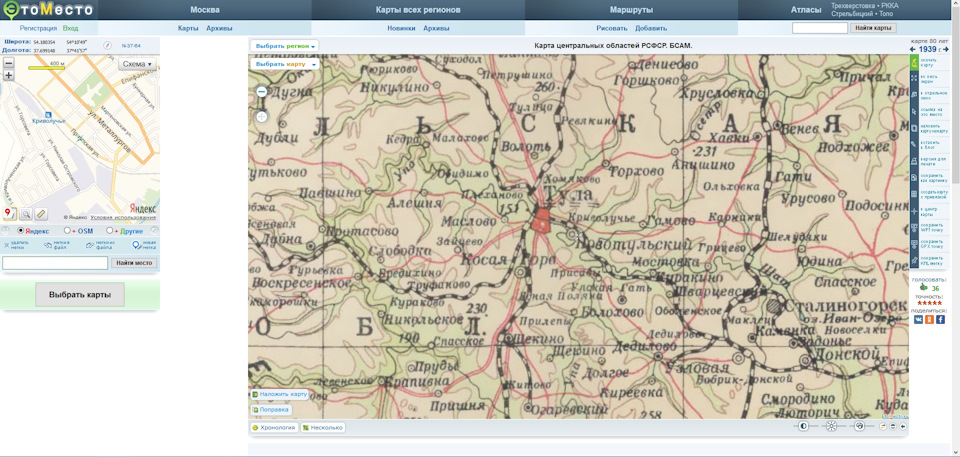Select the Другие map source radio
Viewport: 960px width, 457px height.
pos(110,231)
